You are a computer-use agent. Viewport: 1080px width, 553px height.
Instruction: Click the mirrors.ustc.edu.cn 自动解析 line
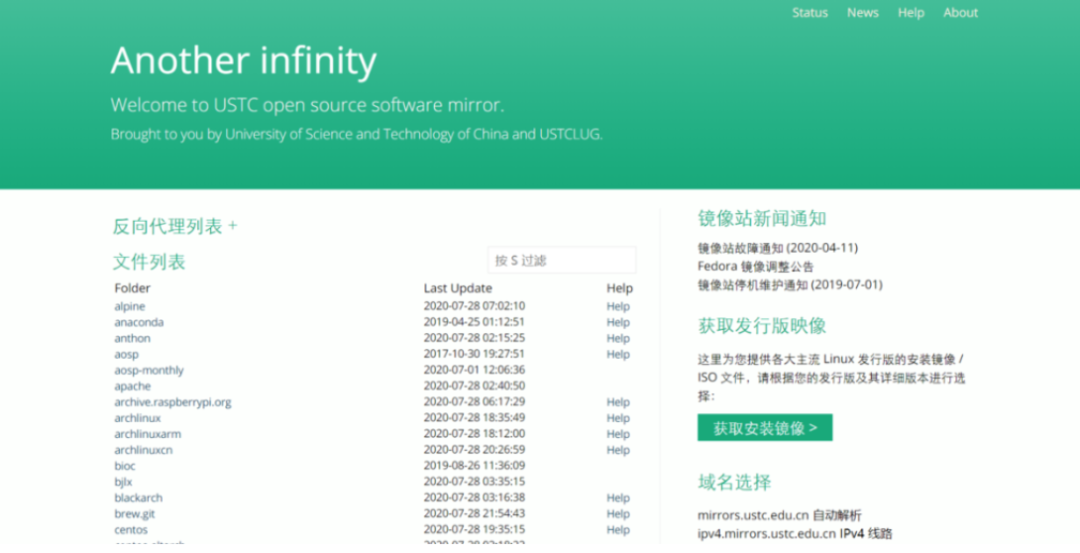click(x=780, y=515)
